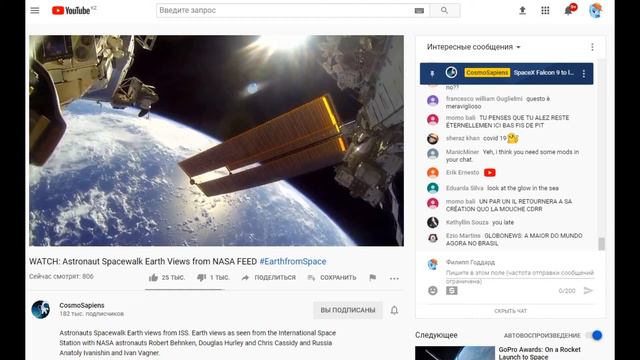Click the chat scrollbar handle

601,244
